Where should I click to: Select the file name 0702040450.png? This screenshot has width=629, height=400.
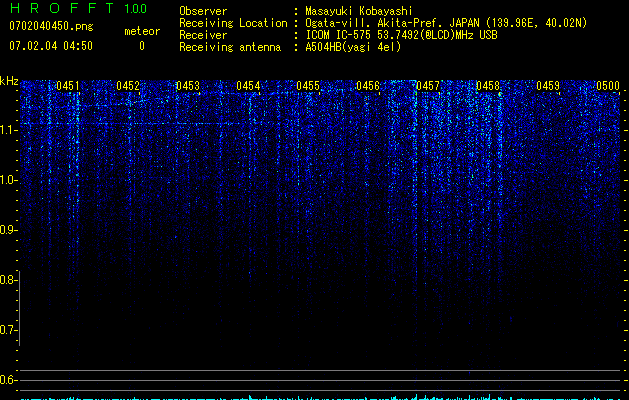click(51, 26)
